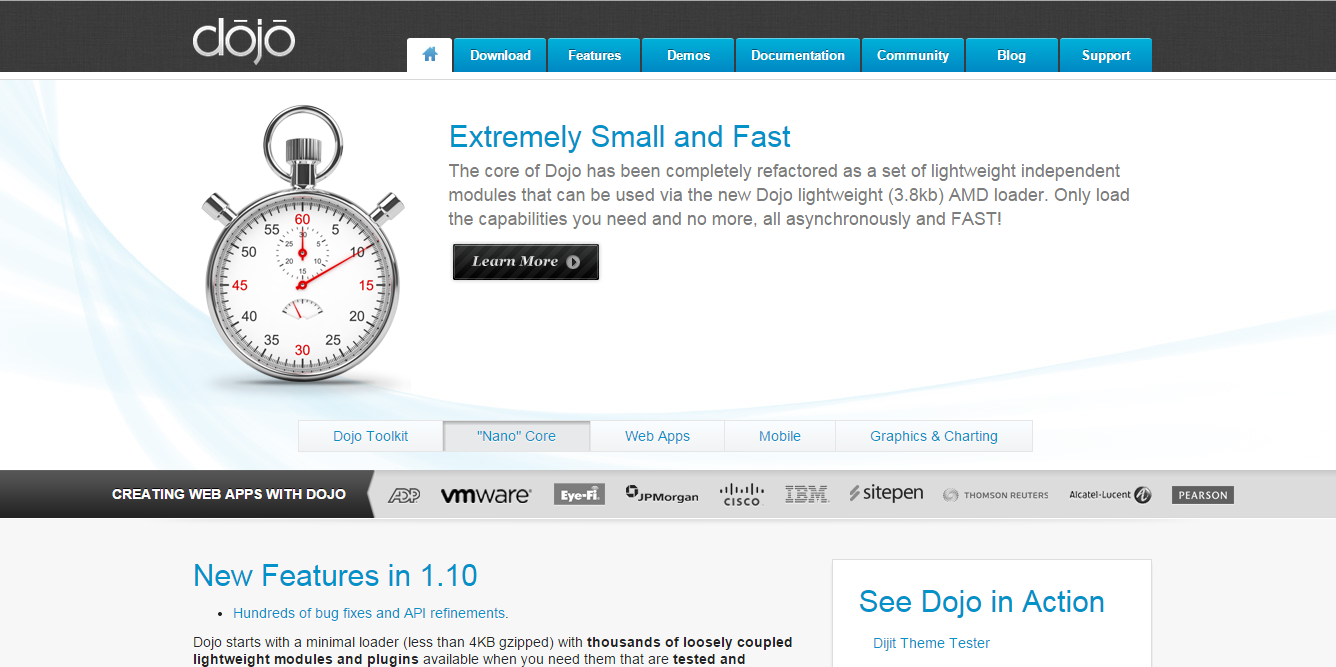Screen dimensions: 1336x667
Task: Open the Community tab
Action: [913, 55]
